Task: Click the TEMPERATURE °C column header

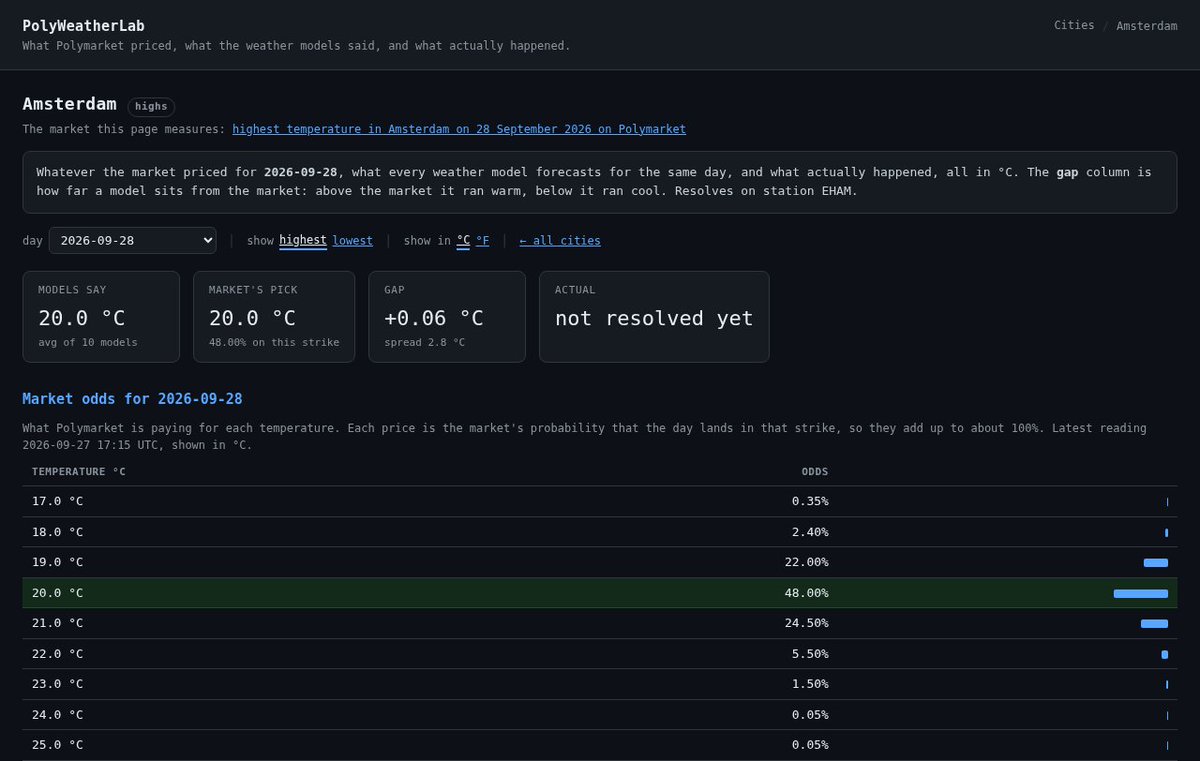Action: pos(79,471)
